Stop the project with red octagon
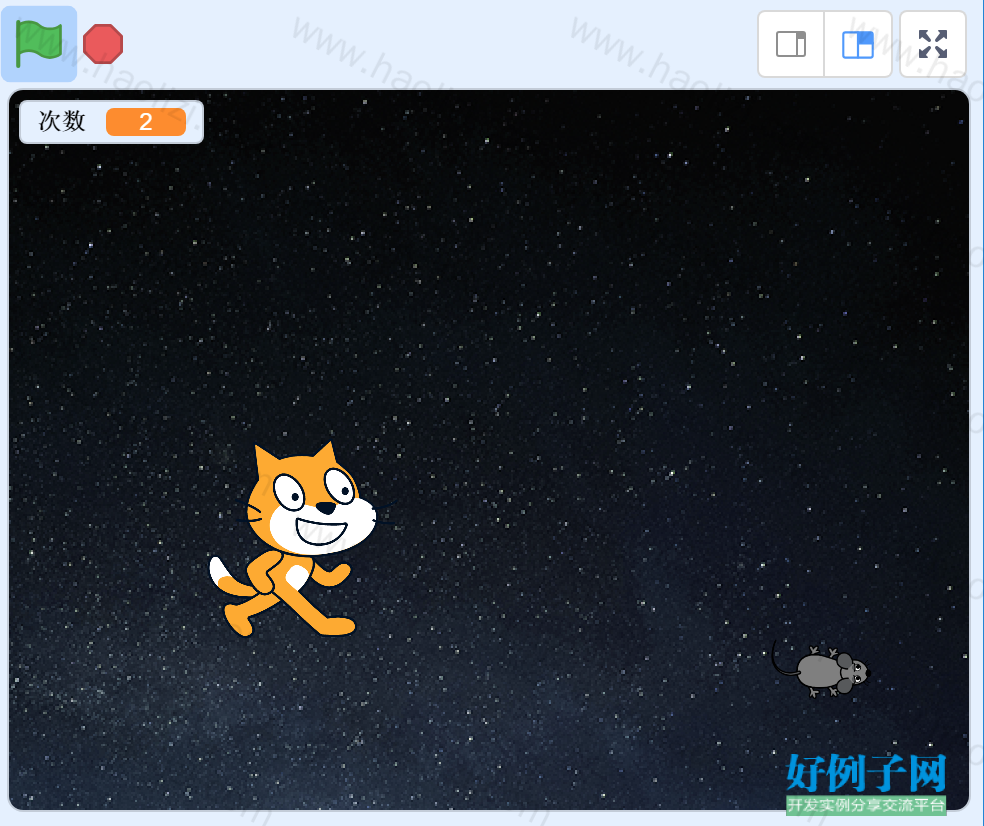 (103, 44)
